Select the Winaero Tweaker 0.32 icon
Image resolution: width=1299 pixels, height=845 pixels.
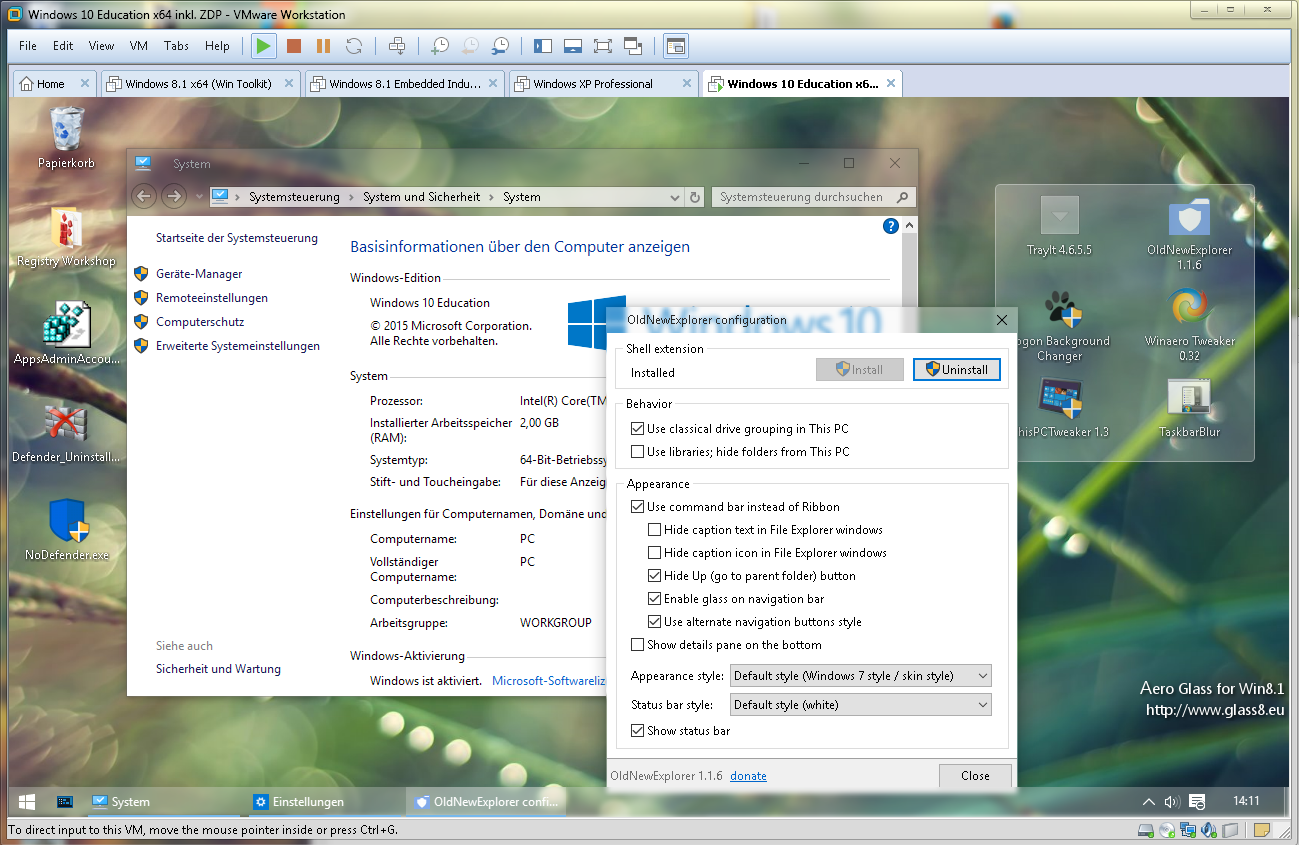coord(1189,310)
